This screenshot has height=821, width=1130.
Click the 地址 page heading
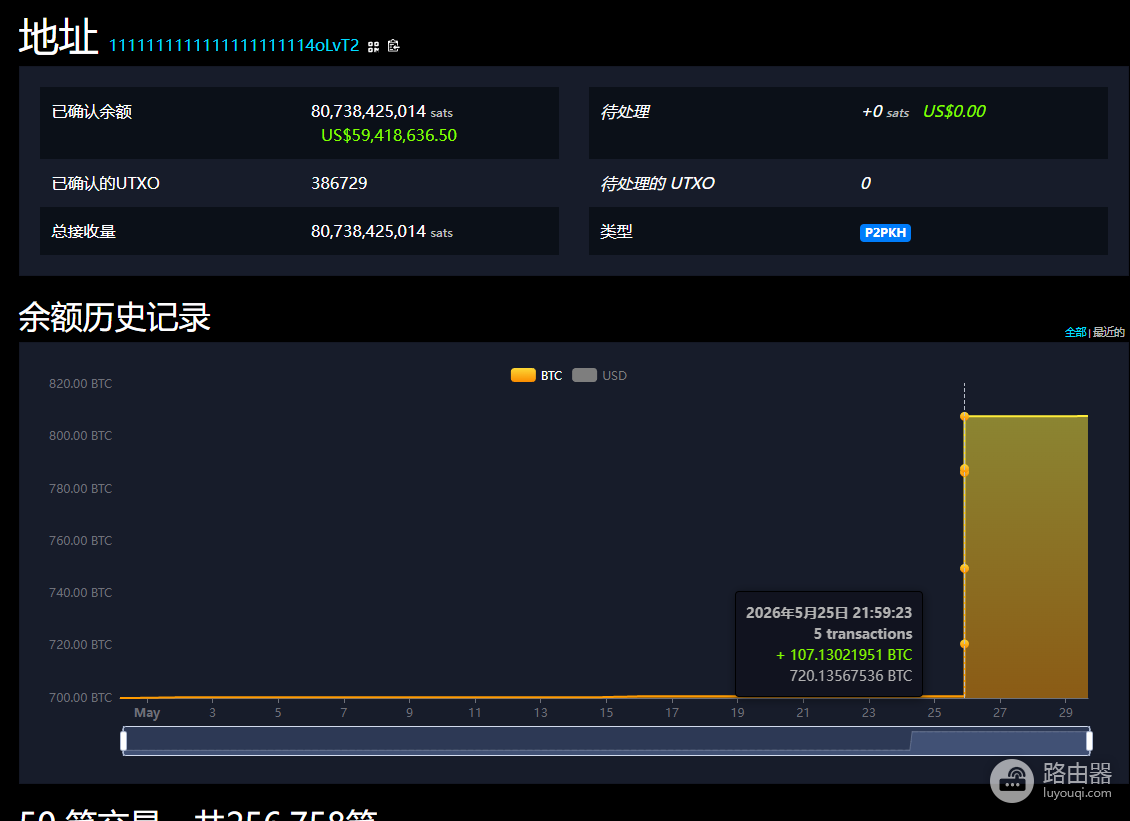(58, 37)
